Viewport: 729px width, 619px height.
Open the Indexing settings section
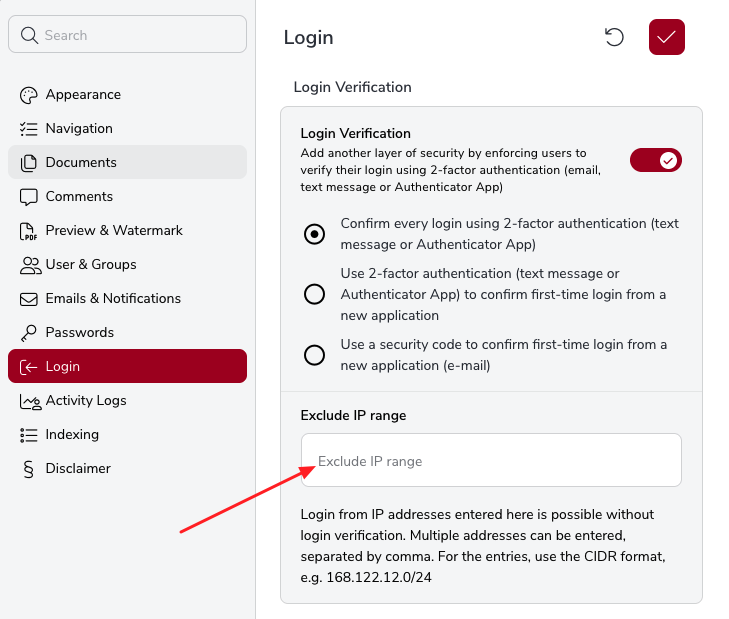click(x=72, y=435)
